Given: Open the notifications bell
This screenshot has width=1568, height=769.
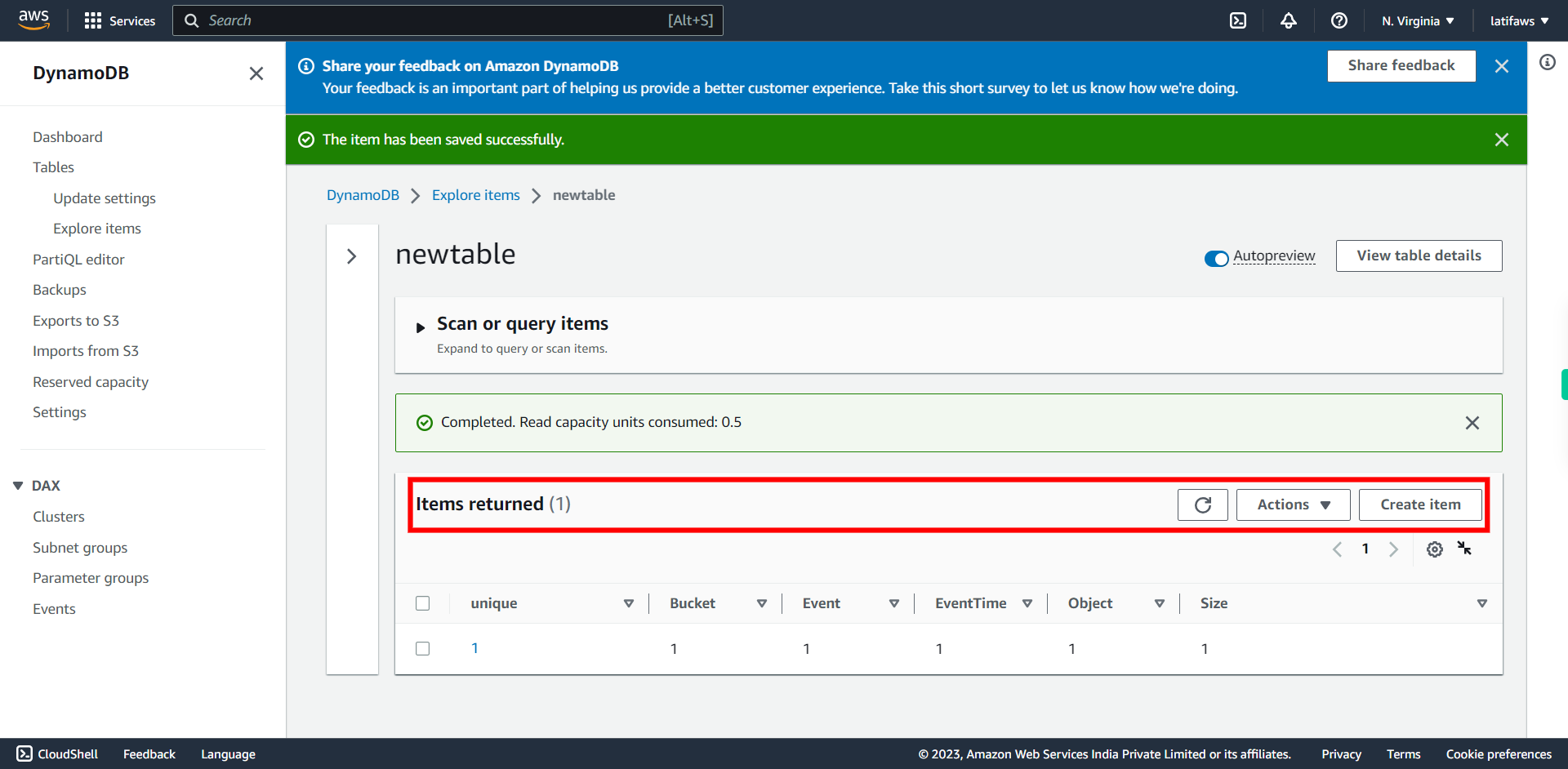Looking at the screenshot, I should click(1289, 20).
